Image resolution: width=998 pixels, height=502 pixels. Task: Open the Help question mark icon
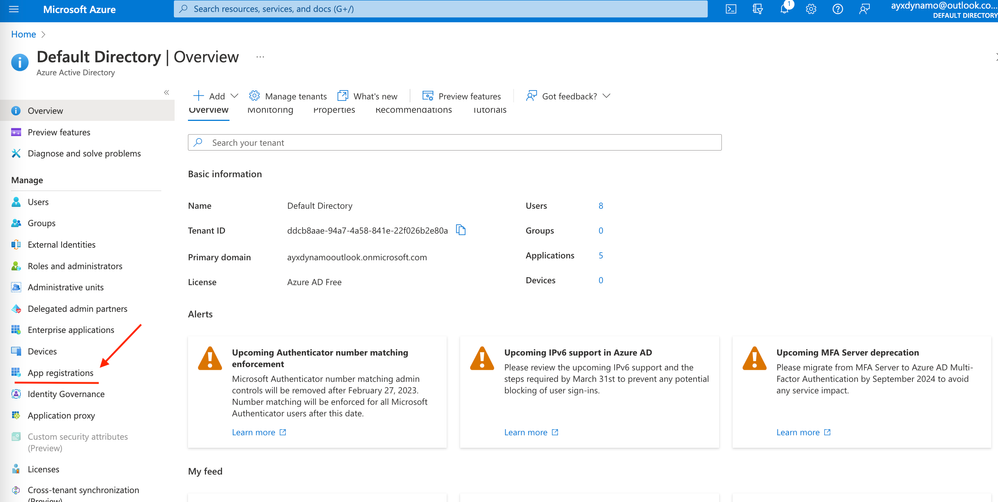[838, 9]
